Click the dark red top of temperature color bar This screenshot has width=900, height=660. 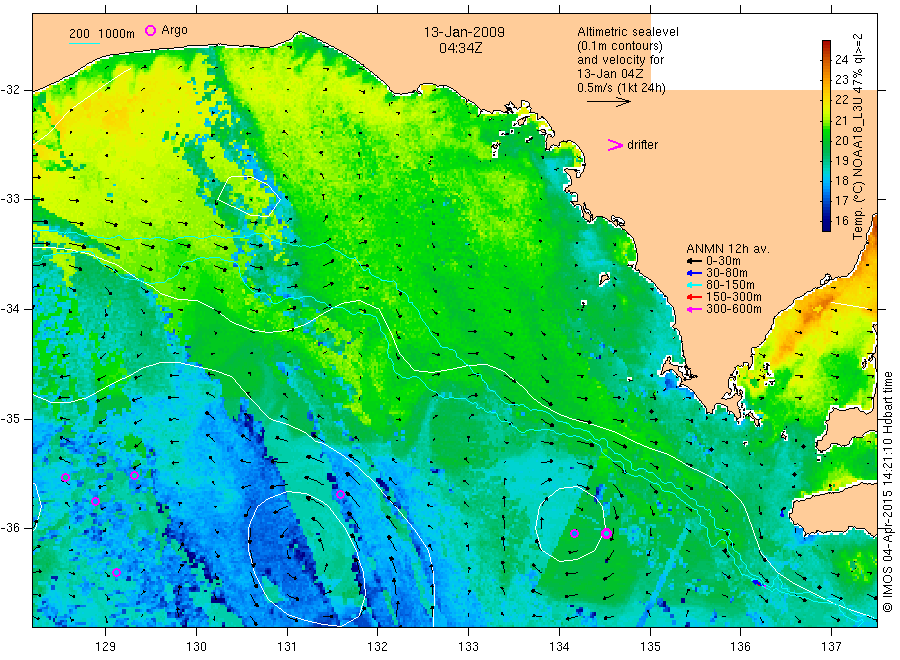tap(826, 45)
